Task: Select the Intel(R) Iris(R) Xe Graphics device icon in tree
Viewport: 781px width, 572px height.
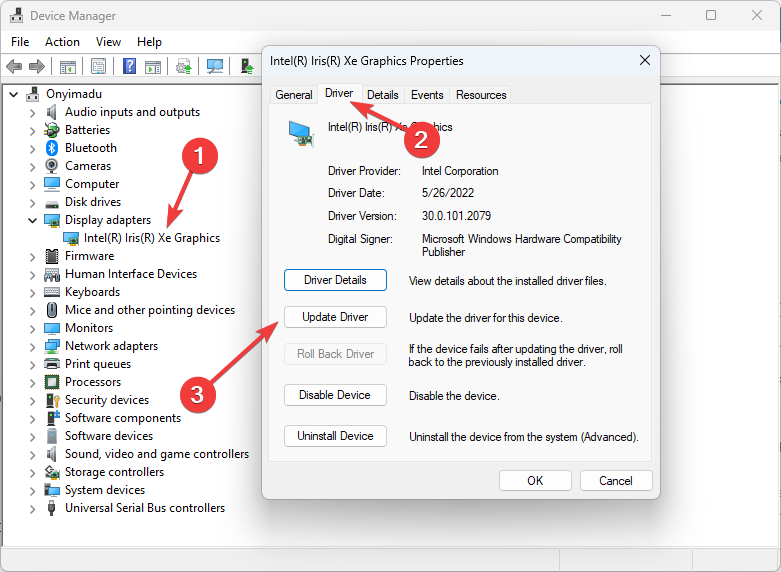Action: [x=71, y=238]
